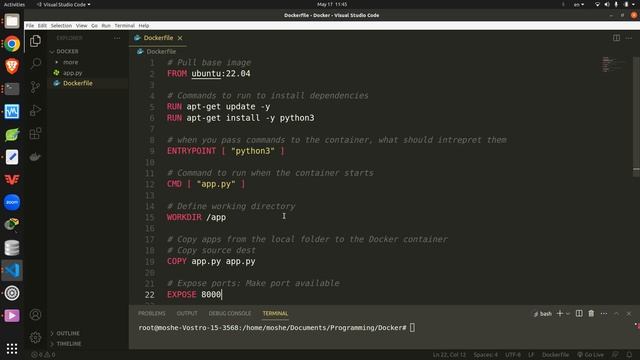Open the Edit menu
640x360 pixels.
pos(42,26)
